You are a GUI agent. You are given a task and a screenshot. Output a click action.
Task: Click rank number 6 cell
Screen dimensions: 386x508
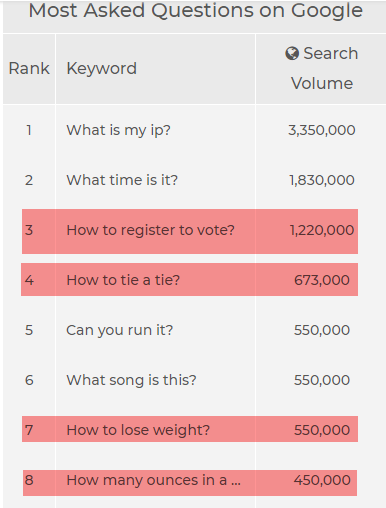point(29,380)
